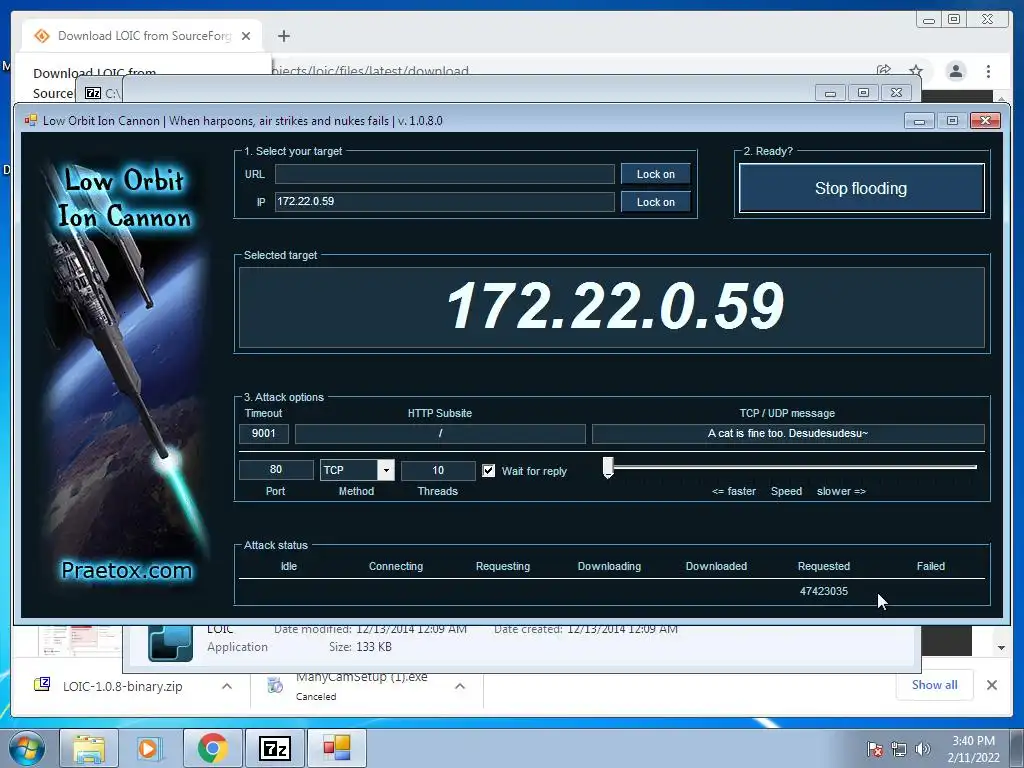Select the IP field containing 172.22.0.59
Image resolution: width=1024 pixels, height=768 pixels.
pos(444,202)
